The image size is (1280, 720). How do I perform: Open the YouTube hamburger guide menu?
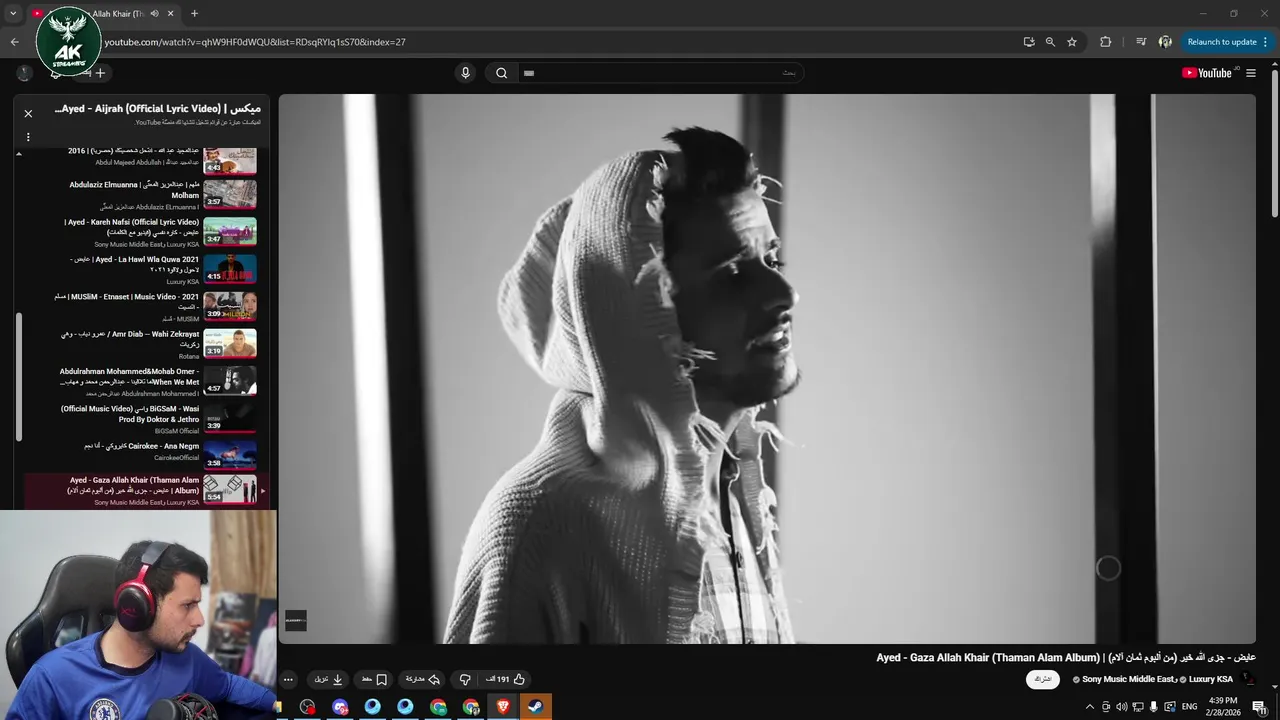(1250, 73)
